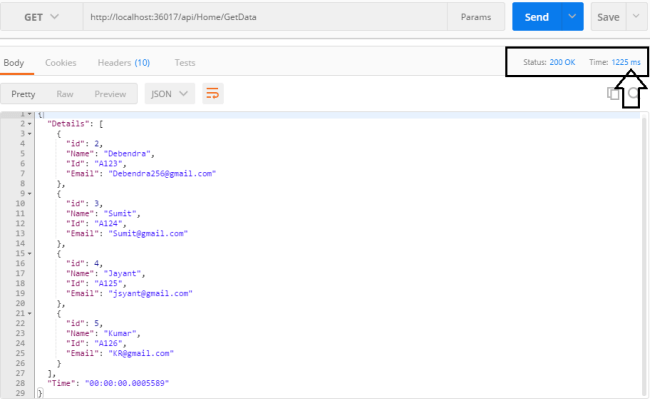Open the Save options dropdown arrow
This screenshot has width=650, height=401.
pyautogui.click(x=636, y=17)
